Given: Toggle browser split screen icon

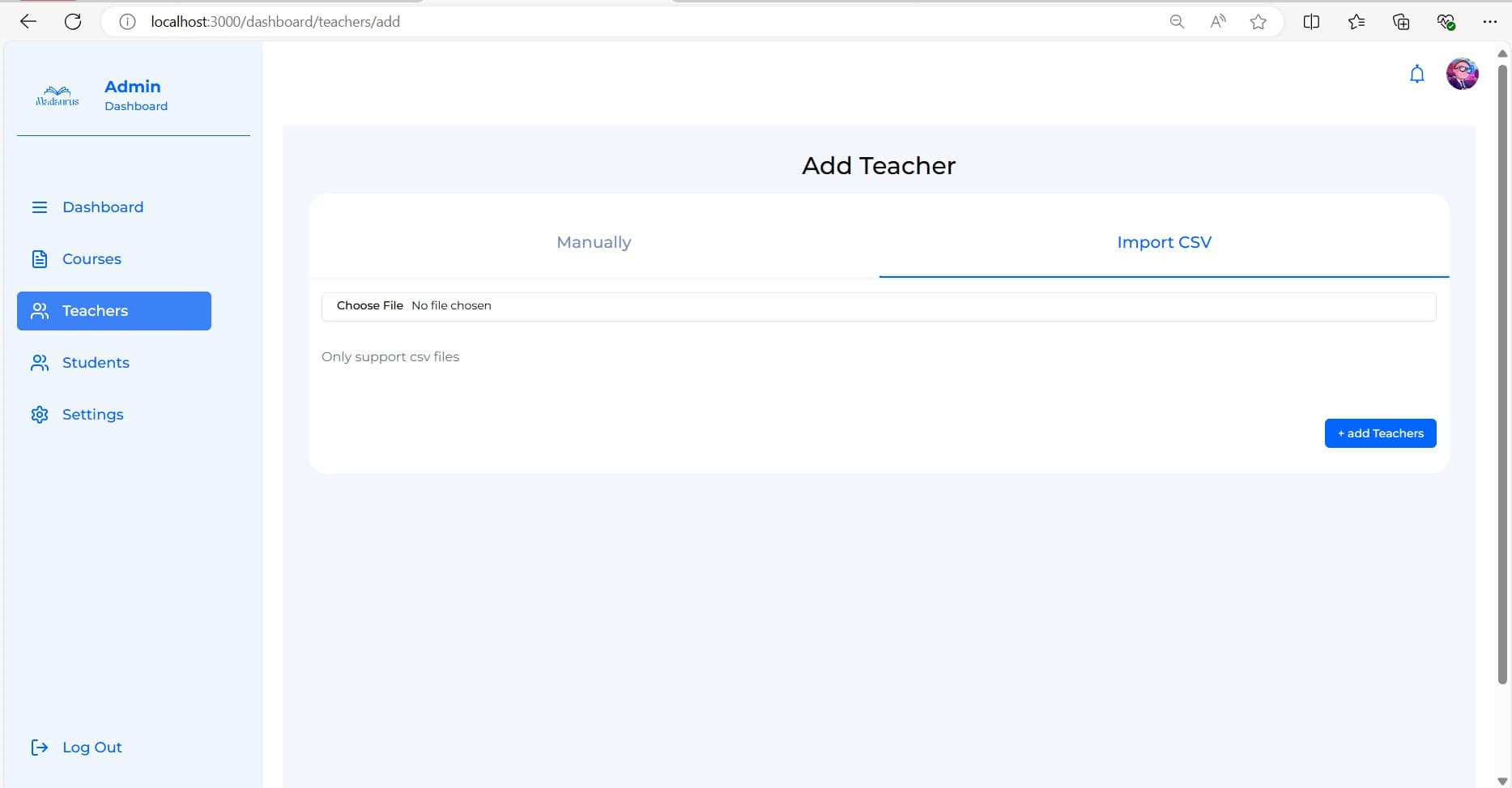Looking at the screenshot, I should click(x=1311, y=22).
